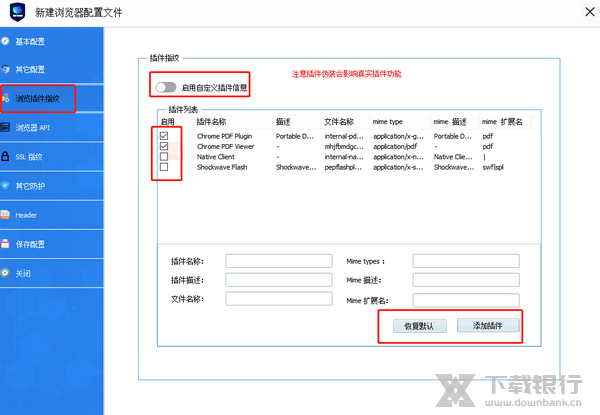Image resolution: width=600 pixels, height=415 pixels.
Task: Click the 添加插件 button
Action: pos(488,325)
